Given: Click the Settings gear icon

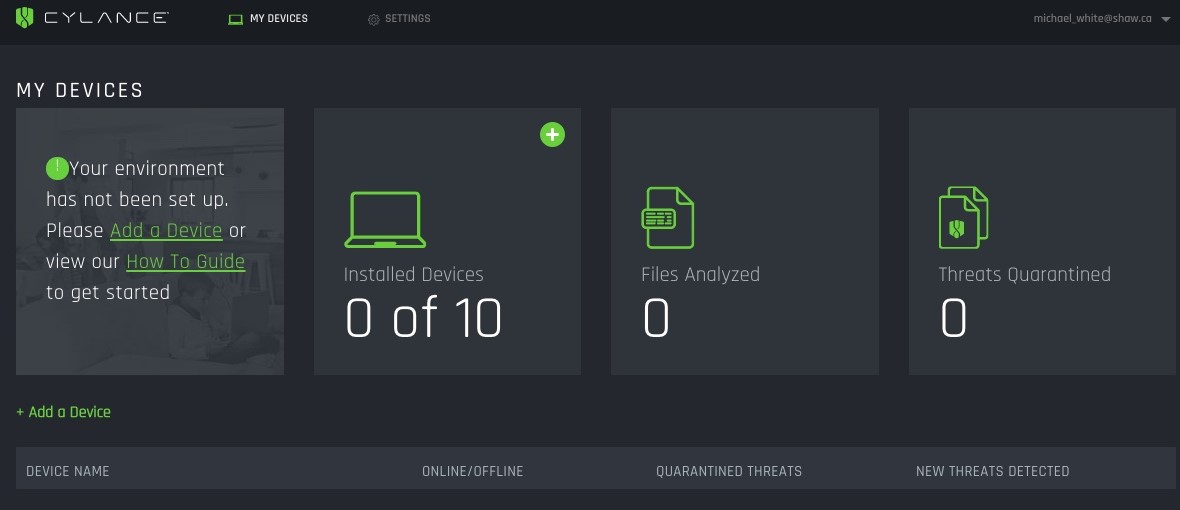Looking at the screenshot, I should point(373,19).
